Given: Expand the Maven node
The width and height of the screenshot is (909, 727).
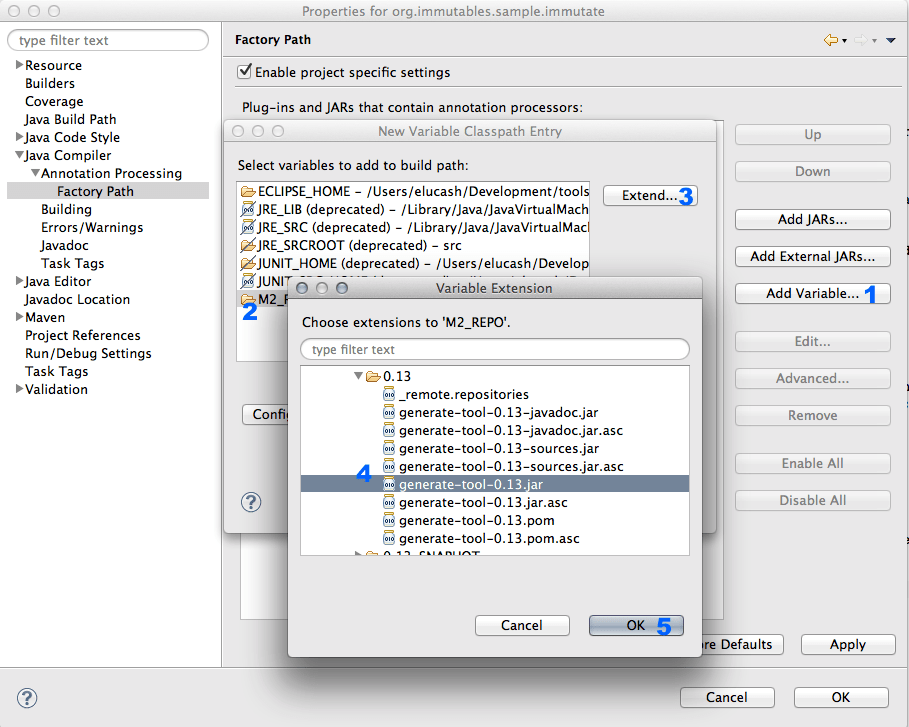Looking at the screenshot, I should coord(19,317).
